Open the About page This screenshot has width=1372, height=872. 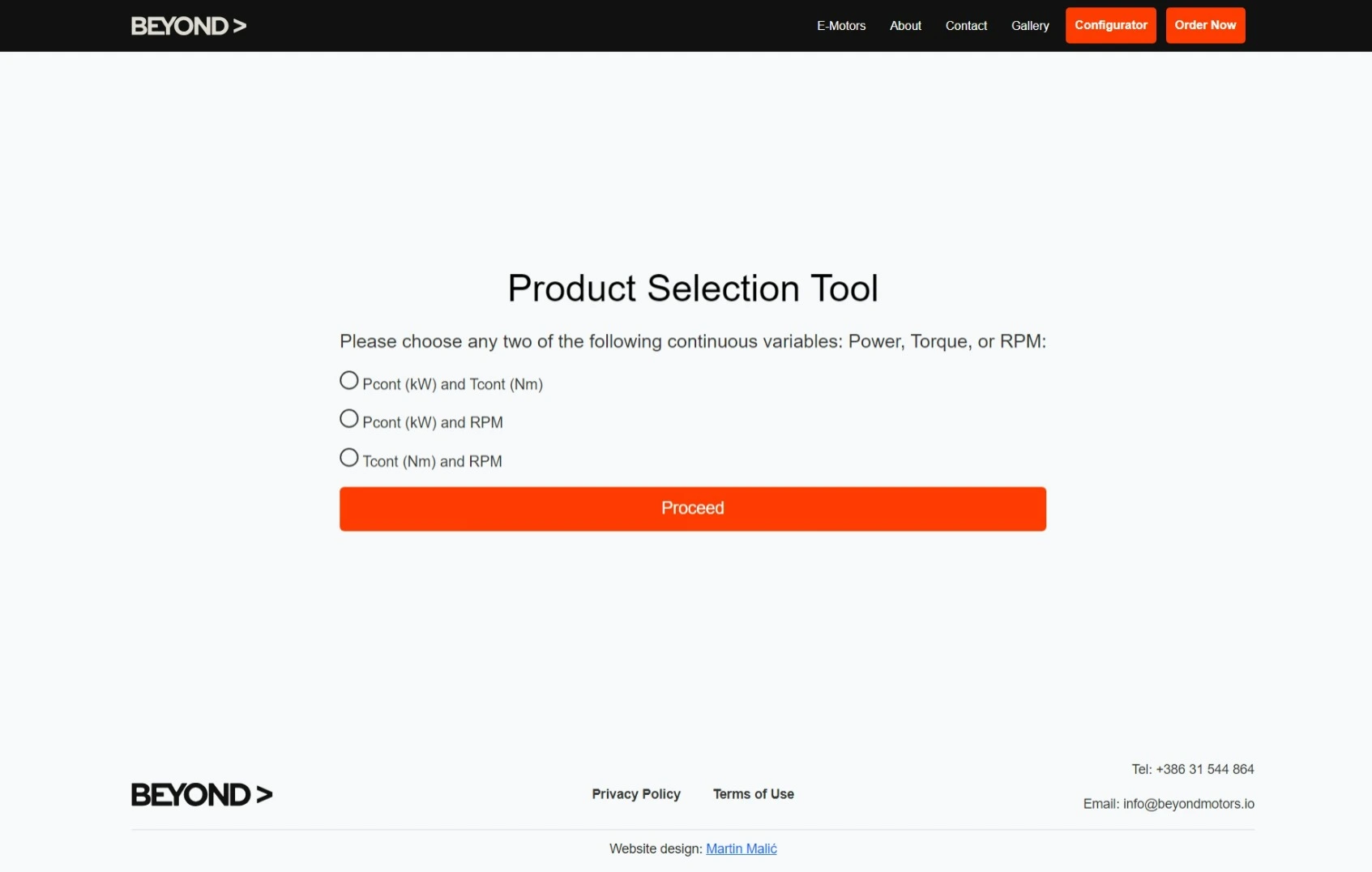905,26
